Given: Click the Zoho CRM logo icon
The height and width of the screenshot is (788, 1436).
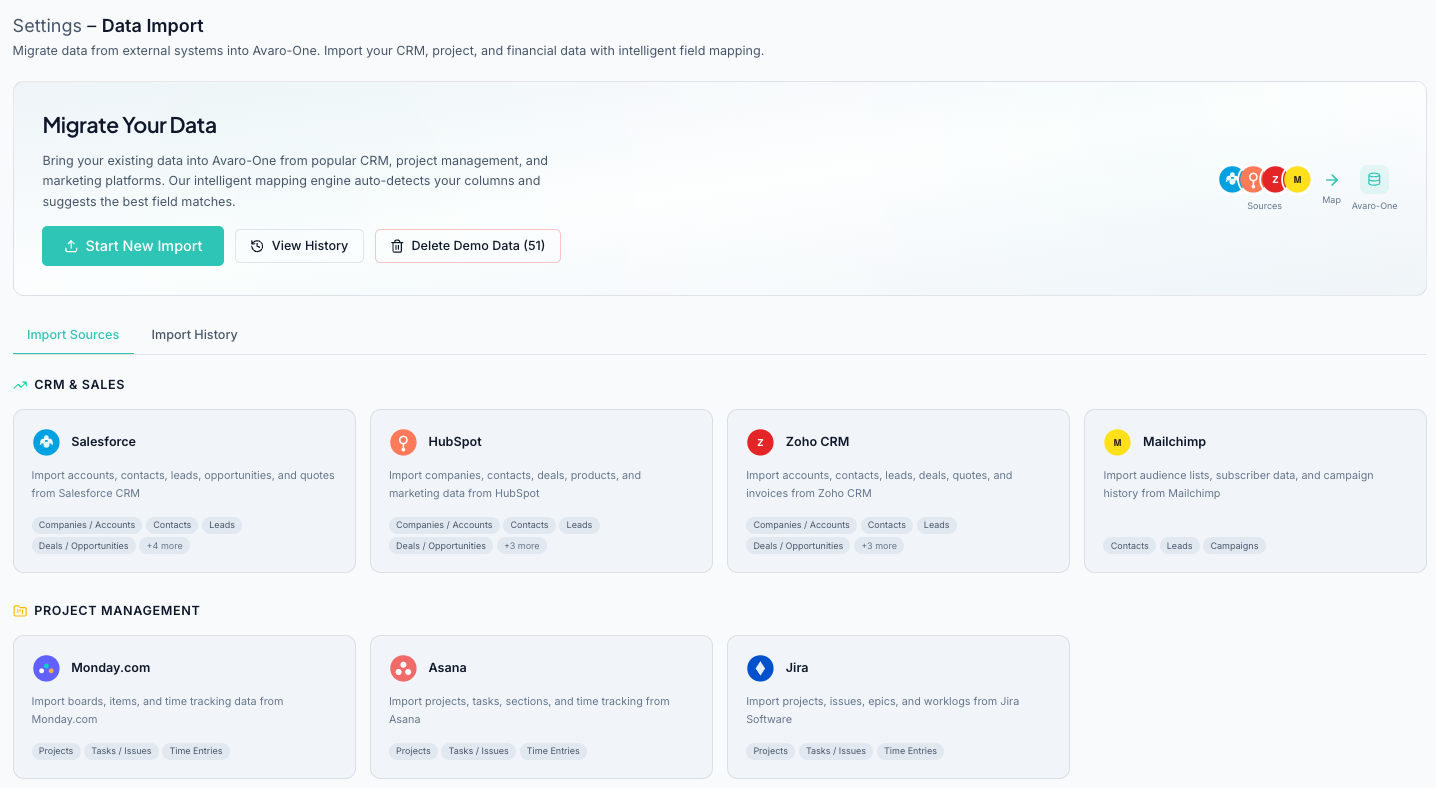Looking at the screenshot, I should click(760, 442).
